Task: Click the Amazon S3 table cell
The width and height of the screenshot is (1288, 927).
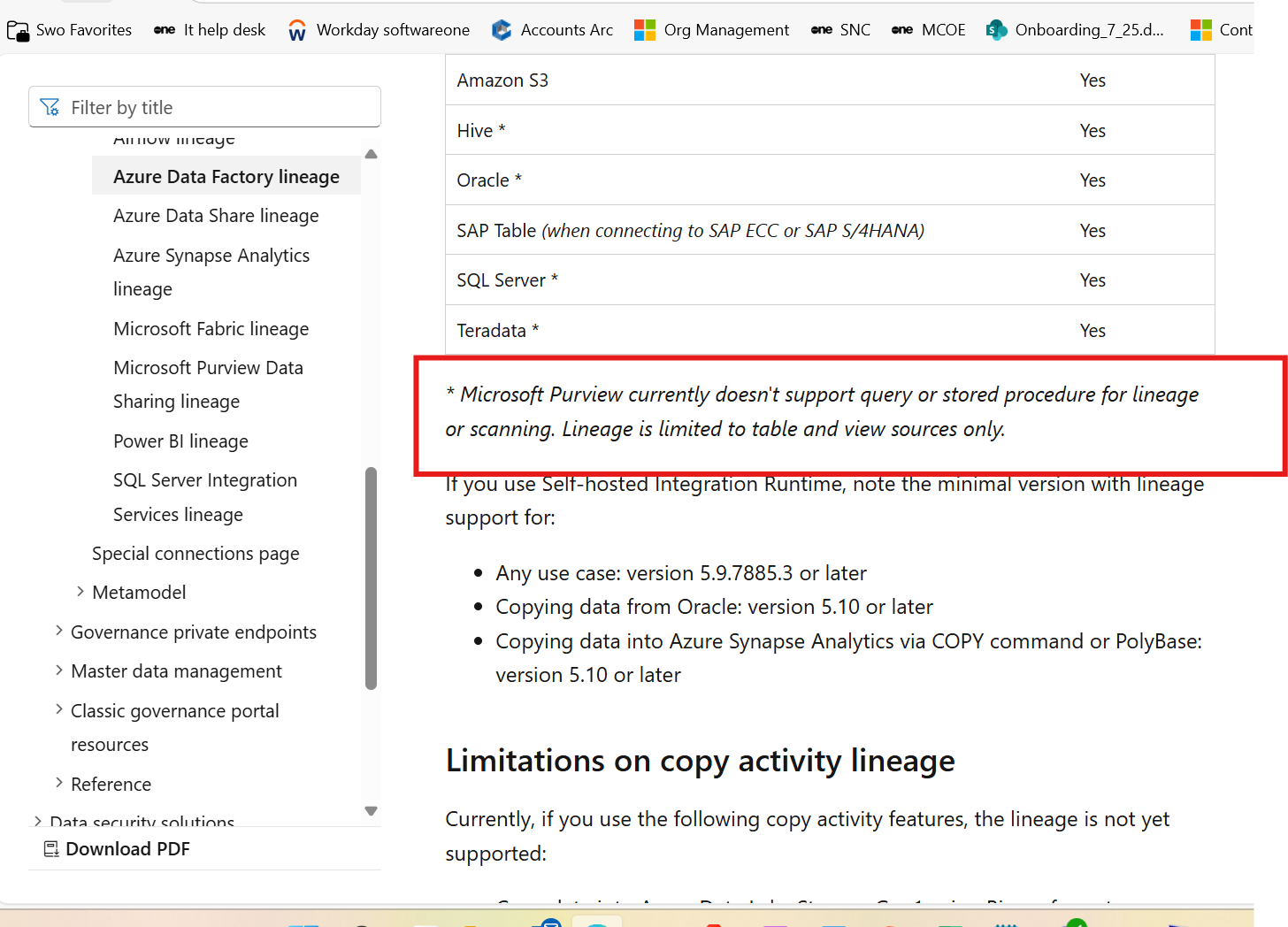Action: tap(502, 80)
